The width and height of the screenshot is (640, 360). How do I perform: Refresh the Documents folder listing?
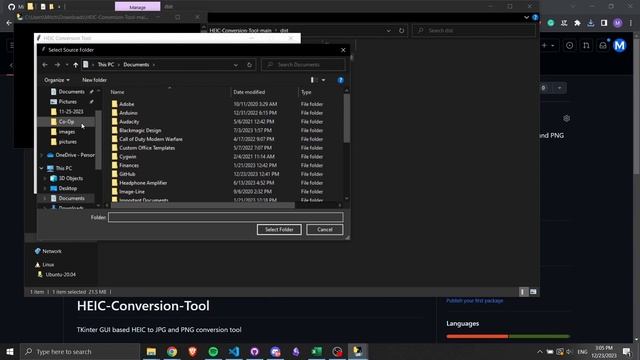249,65
